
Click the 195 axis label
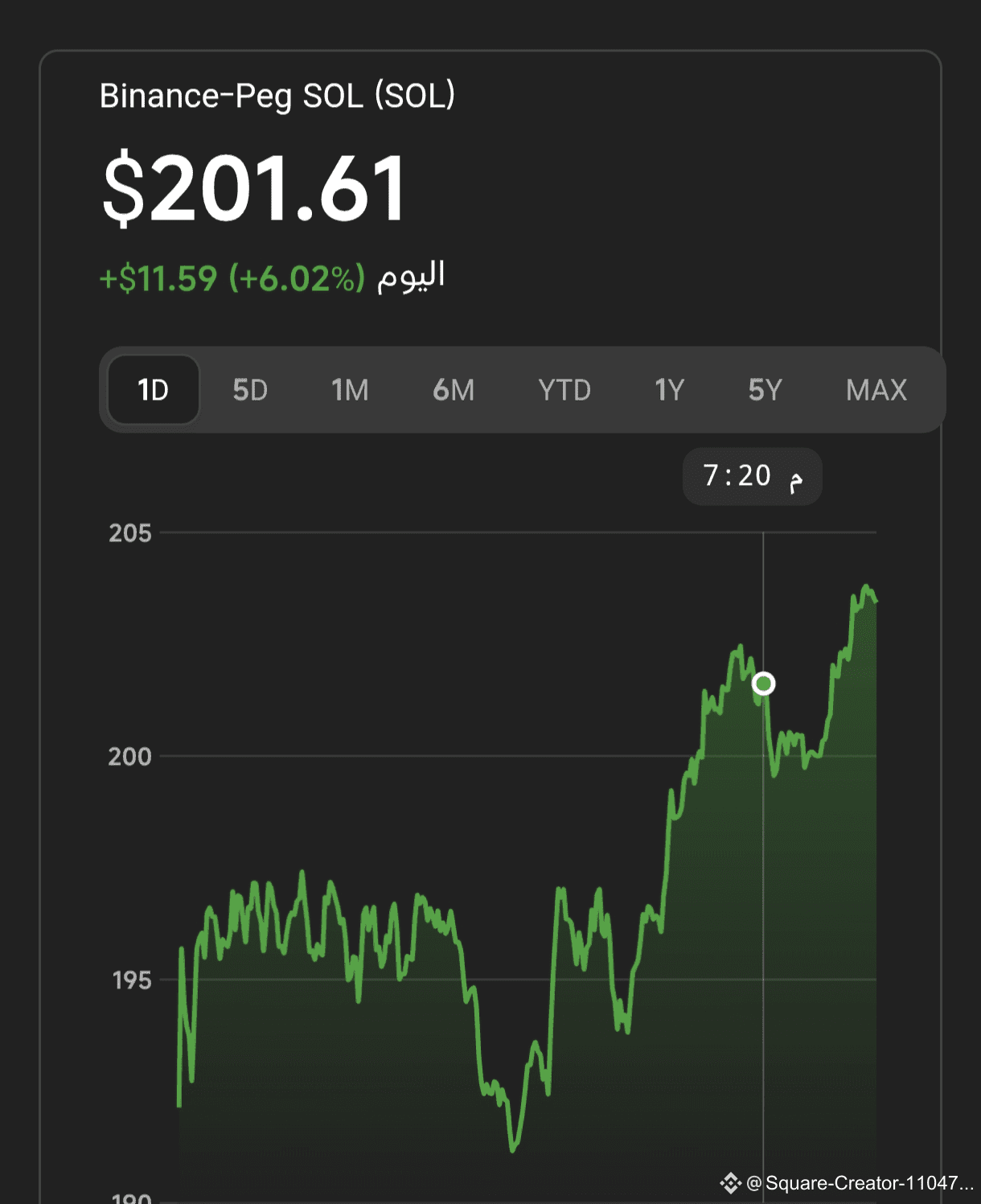point(132,980)
